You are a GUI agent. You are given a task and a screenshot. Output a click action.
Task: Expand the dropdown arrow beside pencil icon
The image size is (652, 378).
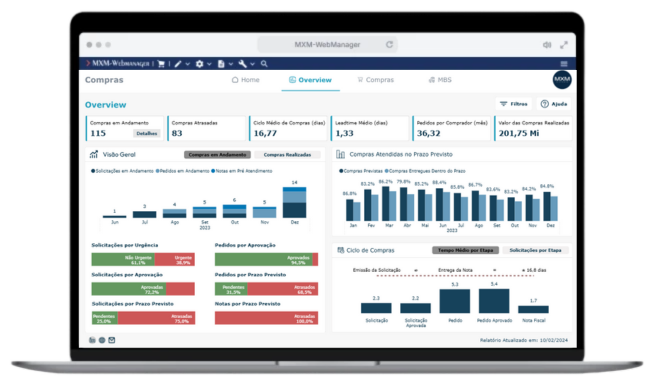[188, 64]
